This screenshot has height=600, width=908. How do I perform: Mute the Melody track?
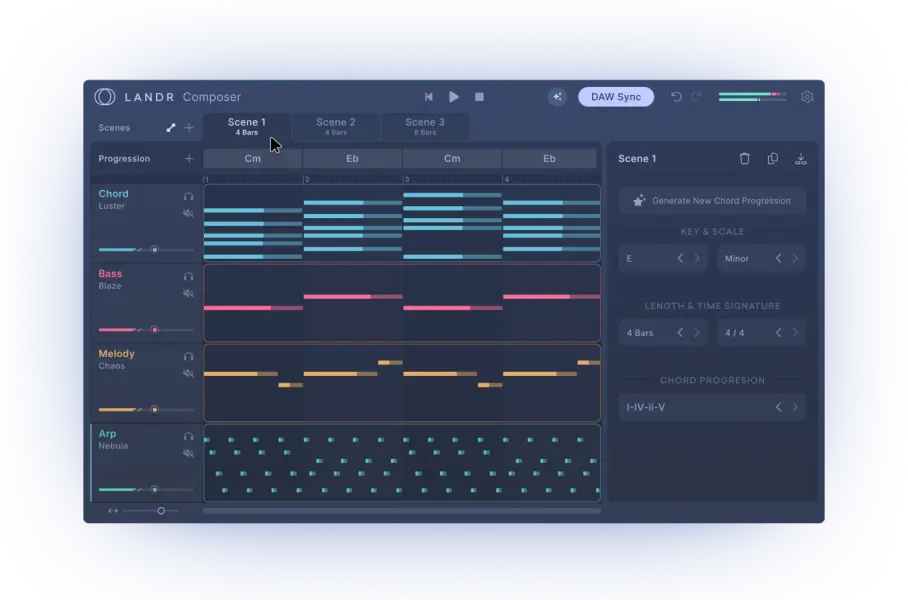click(188, 373)
